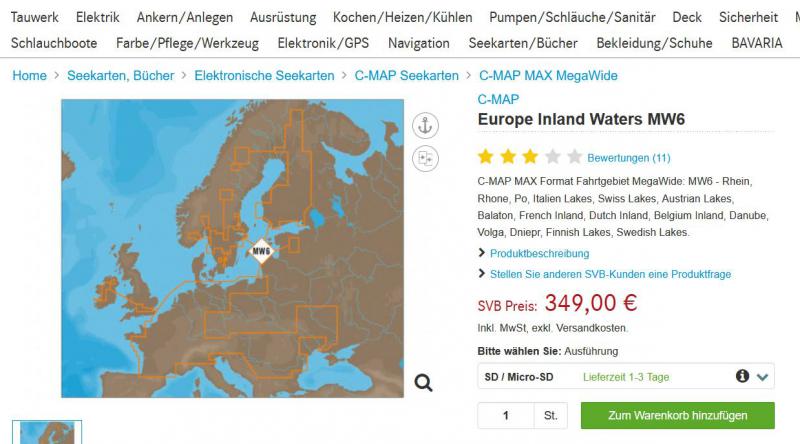The width and height of the screenshot is (800, 444).
Task: Click the C-MAP brand link
Action: (498, 100)
